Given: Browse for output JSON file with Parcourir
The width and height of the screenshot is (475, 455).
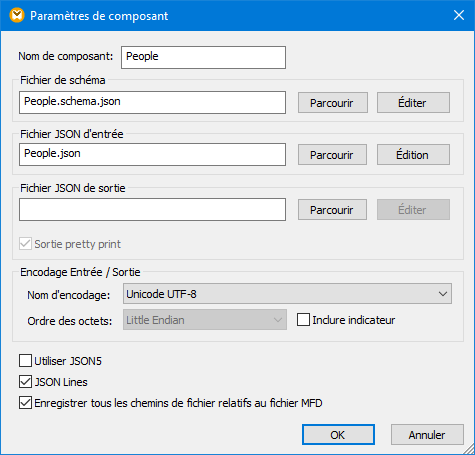Looking at the screenshot, I should [332, 210].
